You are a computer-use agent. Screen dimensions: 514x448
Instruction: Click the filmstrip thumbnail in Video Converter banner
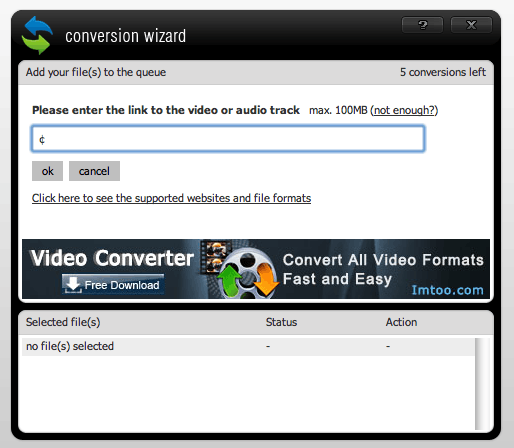click(214, 257)
